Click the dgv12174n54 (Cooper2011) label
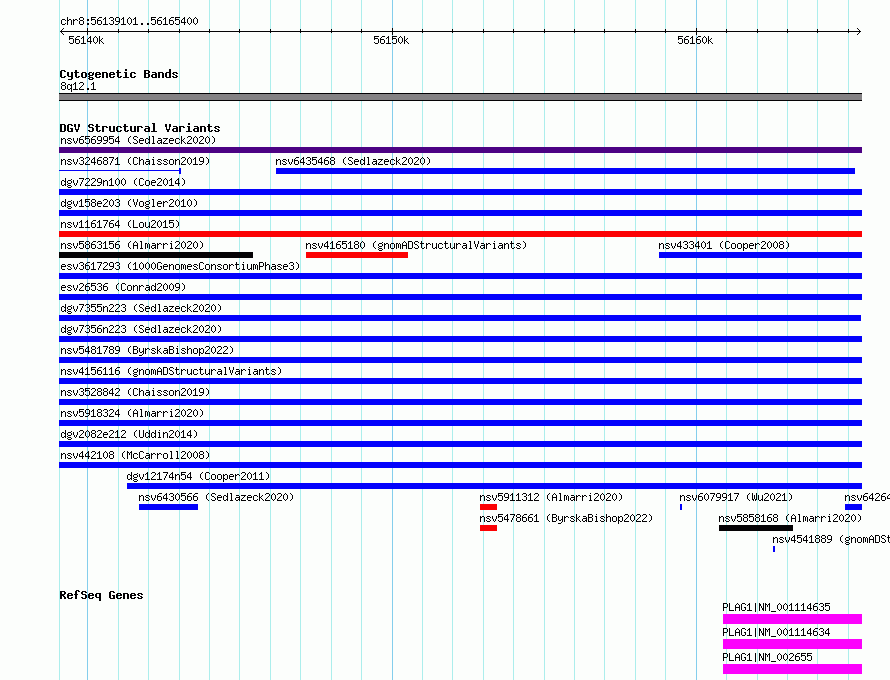Screen dimensions: 890x680 198,476
